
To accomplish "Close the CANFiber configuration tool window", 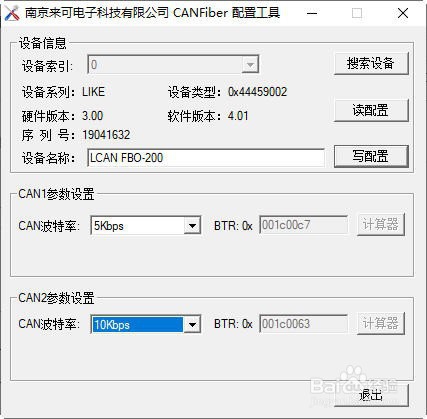I will tap(403, 13).
